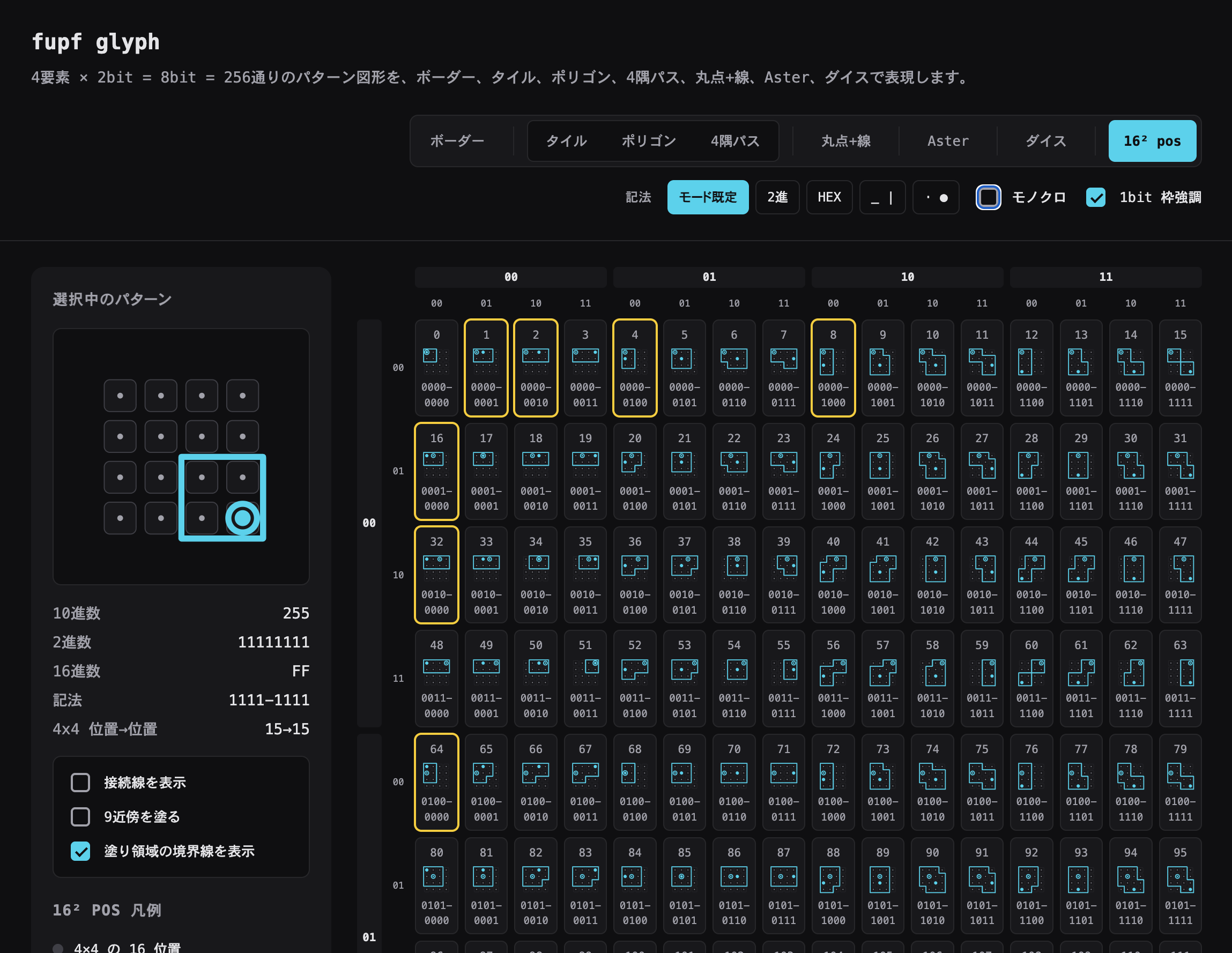Uncheck 塗り領域の境界線を表示 option
The image size is (1232, 953).
[x=80, y=851]
